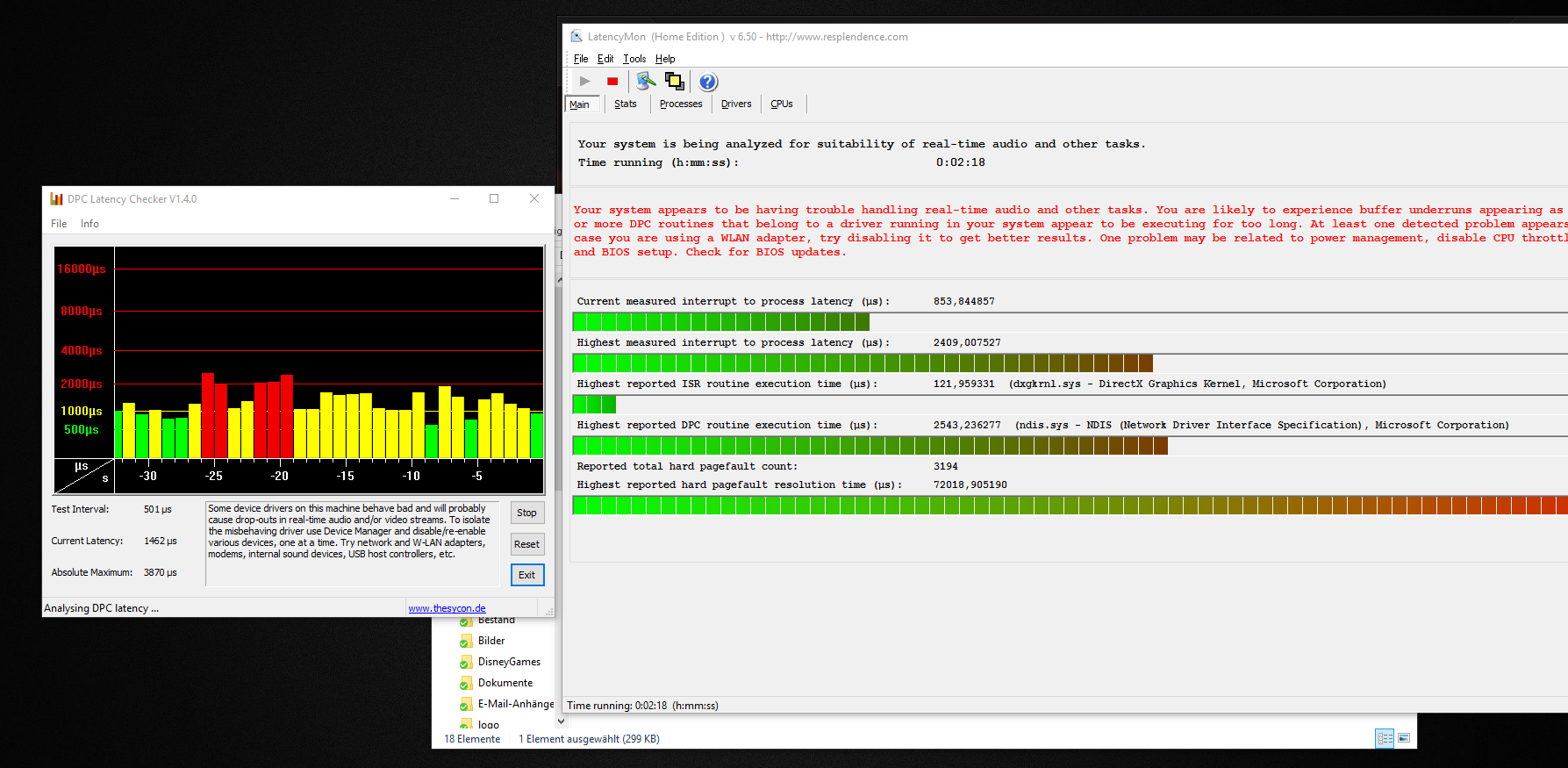Switch to the Processes tab

click(681, 104)
